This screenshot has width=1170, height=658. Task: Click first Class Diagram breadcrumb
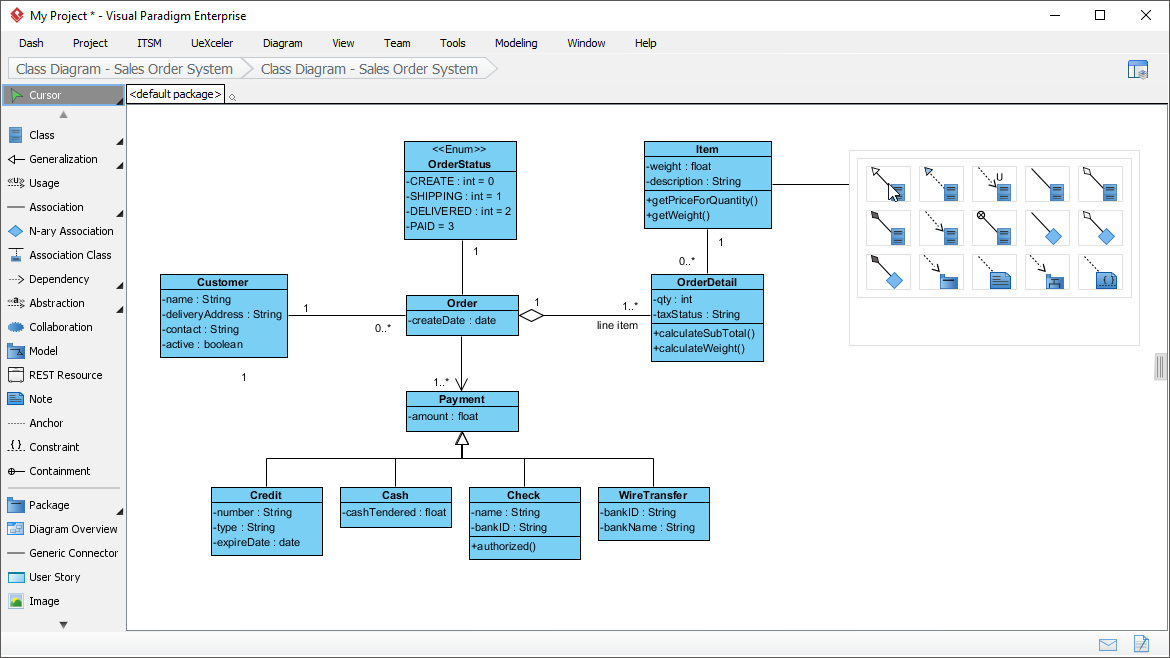[x=125, y=69]
